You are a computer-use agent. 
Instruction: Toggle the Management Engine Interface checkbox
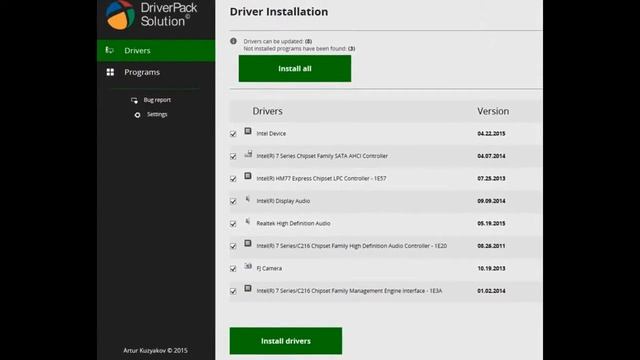coord(233,291)
